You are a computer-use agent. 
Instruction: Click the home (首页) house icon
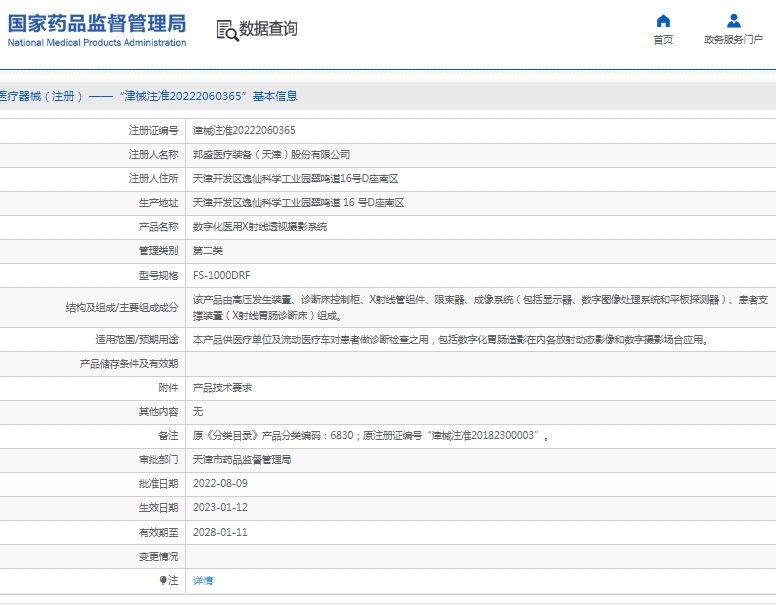point(663,21)
